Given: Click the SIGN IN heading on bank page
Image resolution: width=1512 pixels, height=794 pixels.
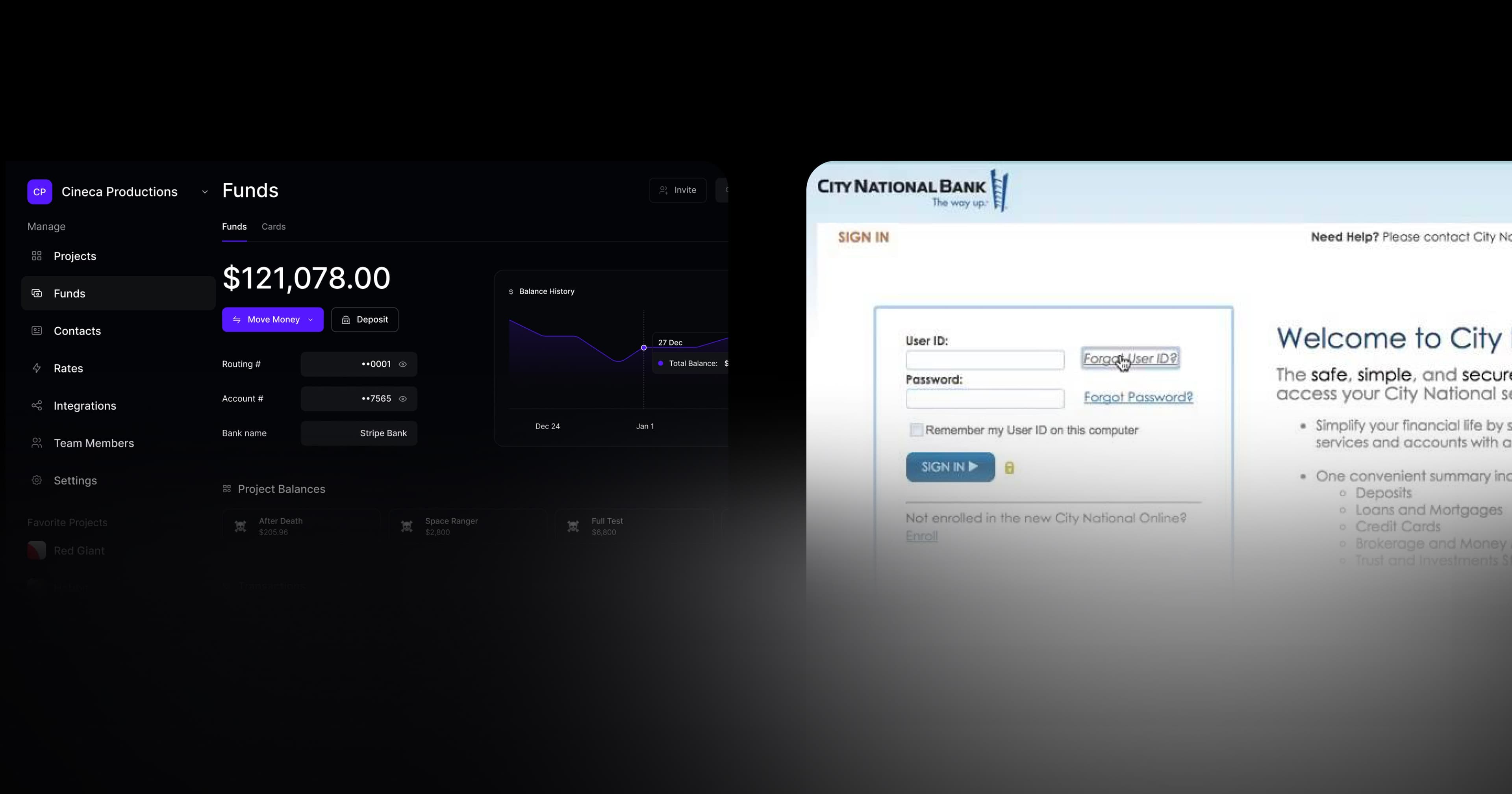Looking at the screenshot, I should click(863, 237).
